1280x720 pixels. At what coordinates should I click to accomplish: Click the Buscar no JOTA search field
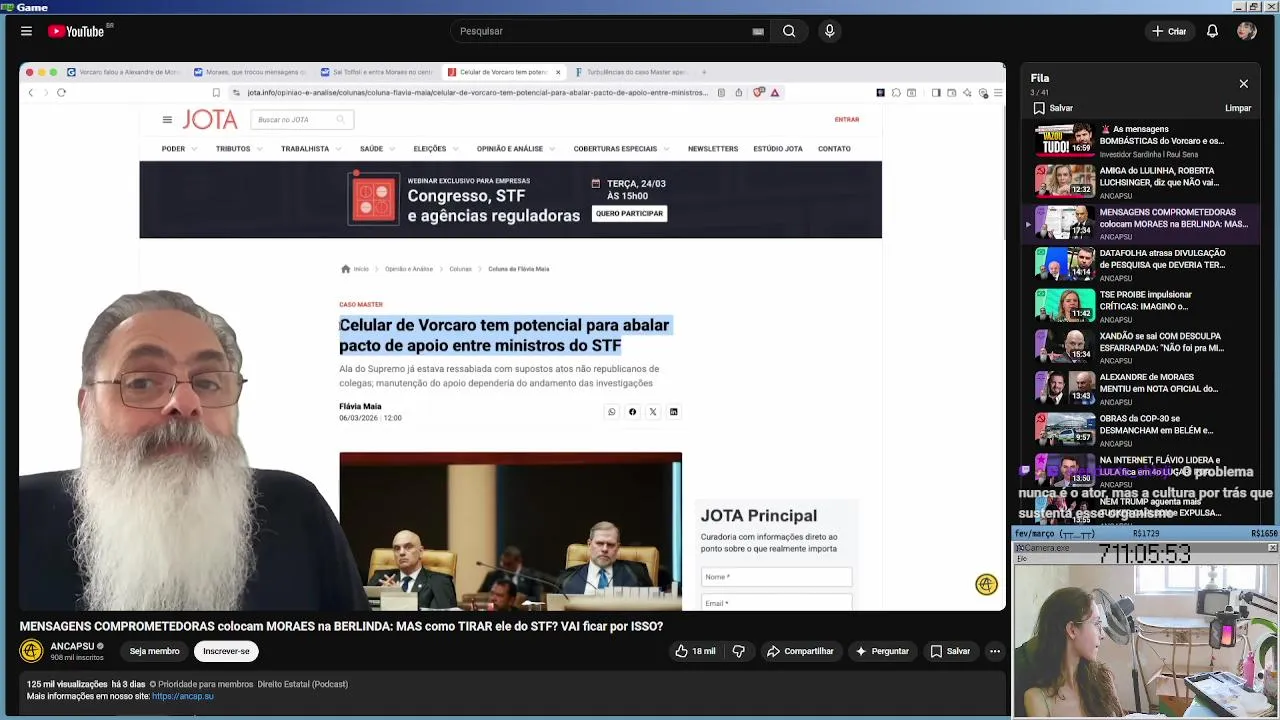[303, 120]
